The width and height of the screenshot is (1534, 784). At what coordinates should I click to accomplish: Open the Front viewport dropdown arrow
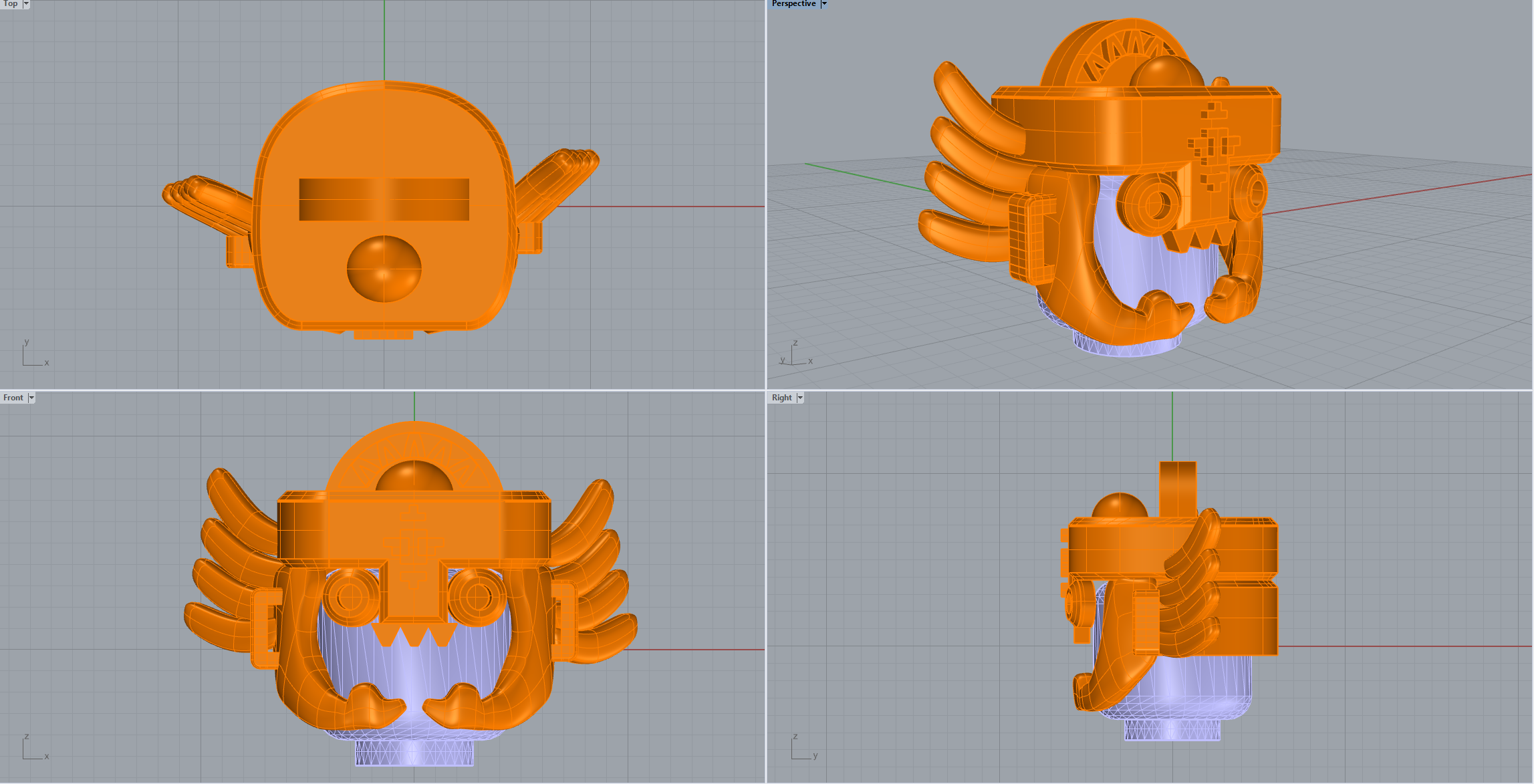point(31,398)
